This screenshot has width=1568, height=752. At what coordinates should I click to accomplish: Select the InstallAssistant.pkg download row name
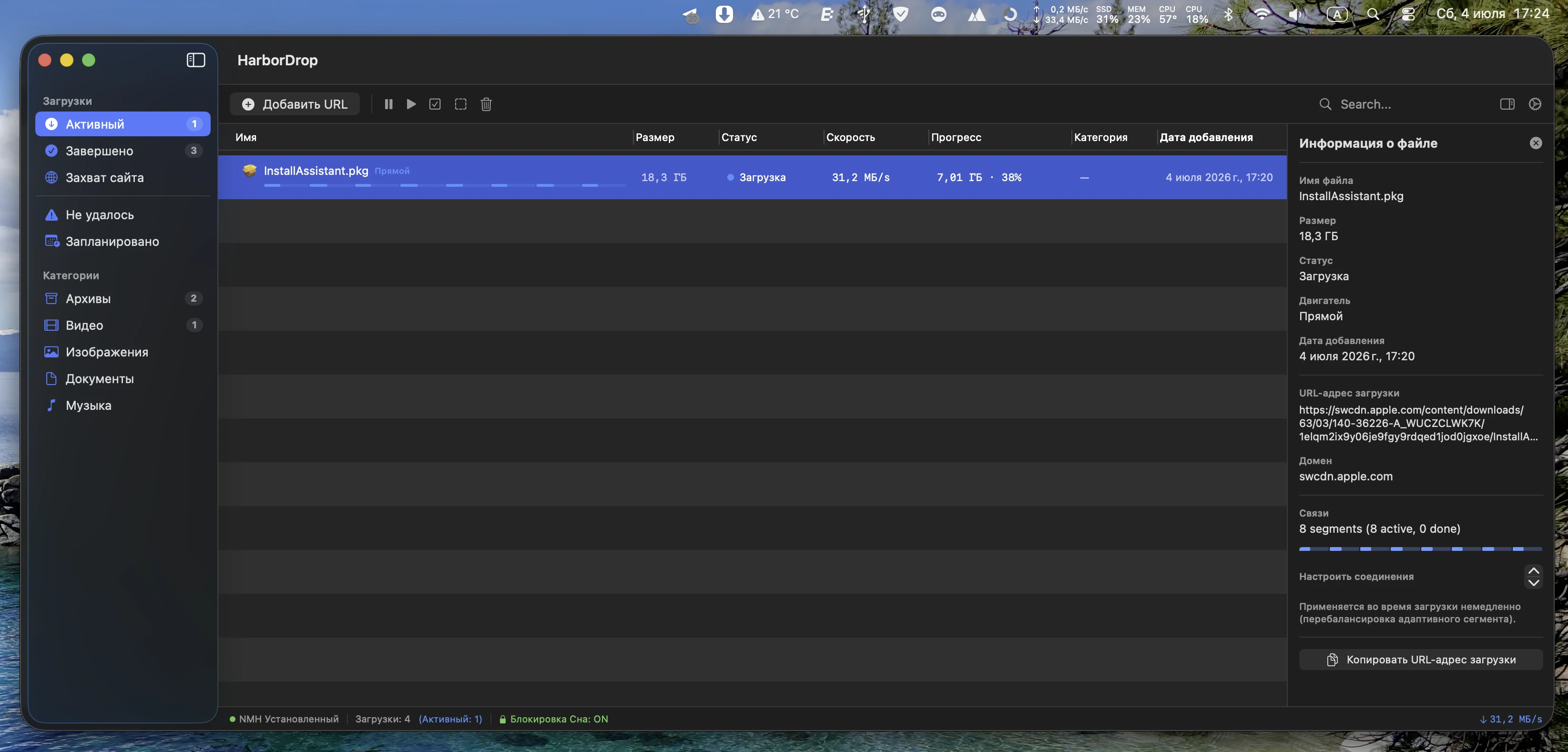[316, 171]
